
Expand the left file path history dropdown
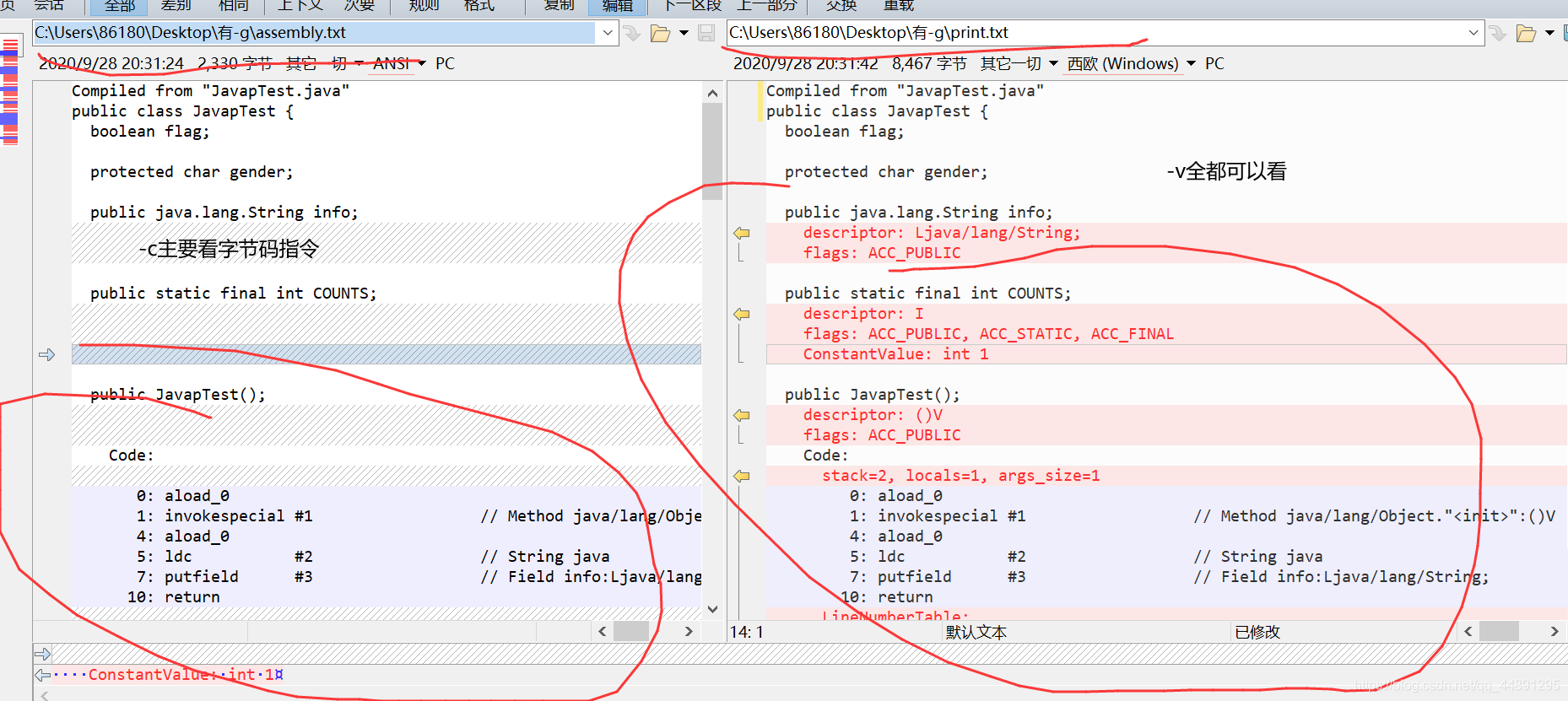coord(608,33)
